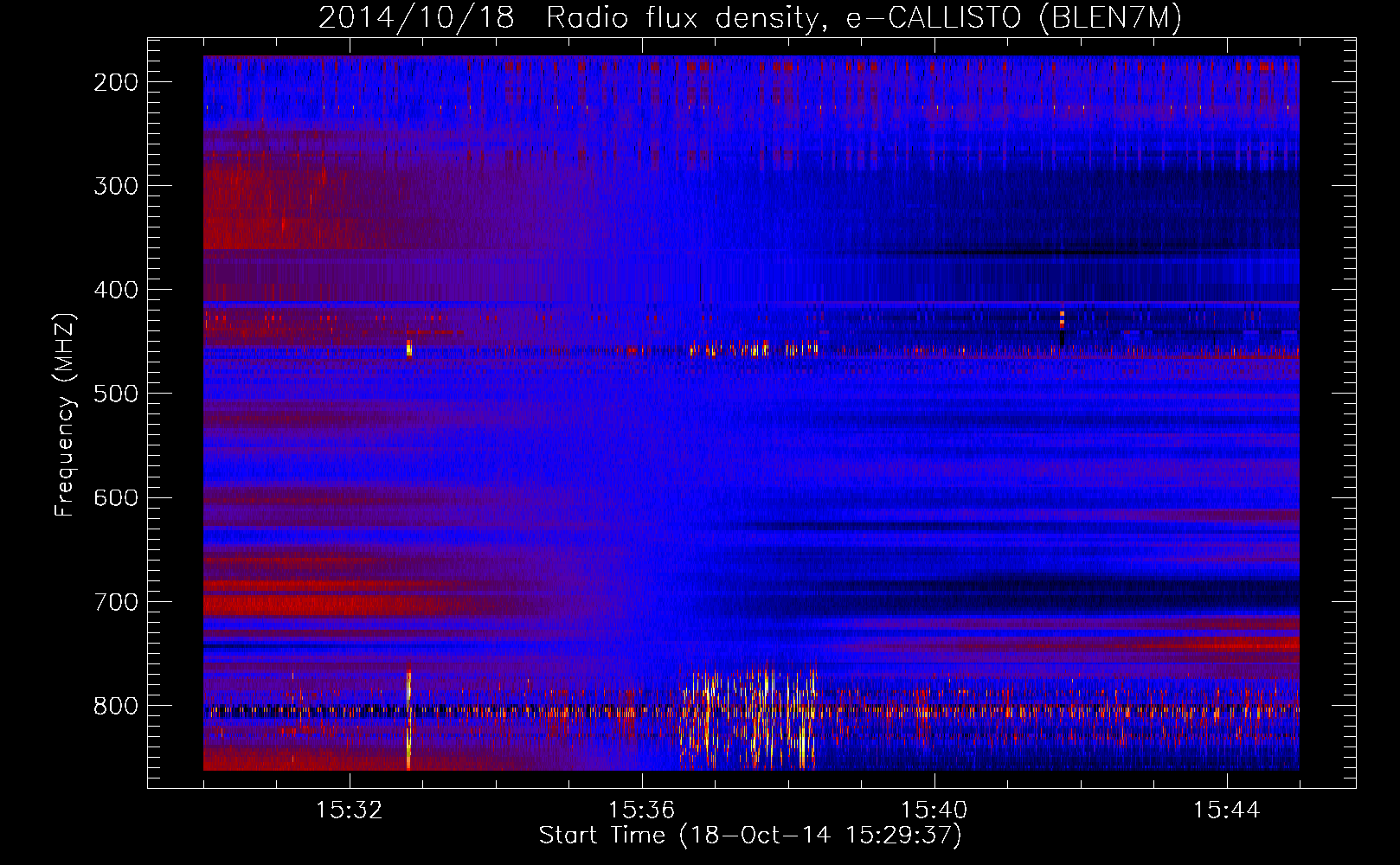Click the 'Frequency (MHZ)' axis label
The width and height of the screenshot is (1400, 865).
coord(65,415)
